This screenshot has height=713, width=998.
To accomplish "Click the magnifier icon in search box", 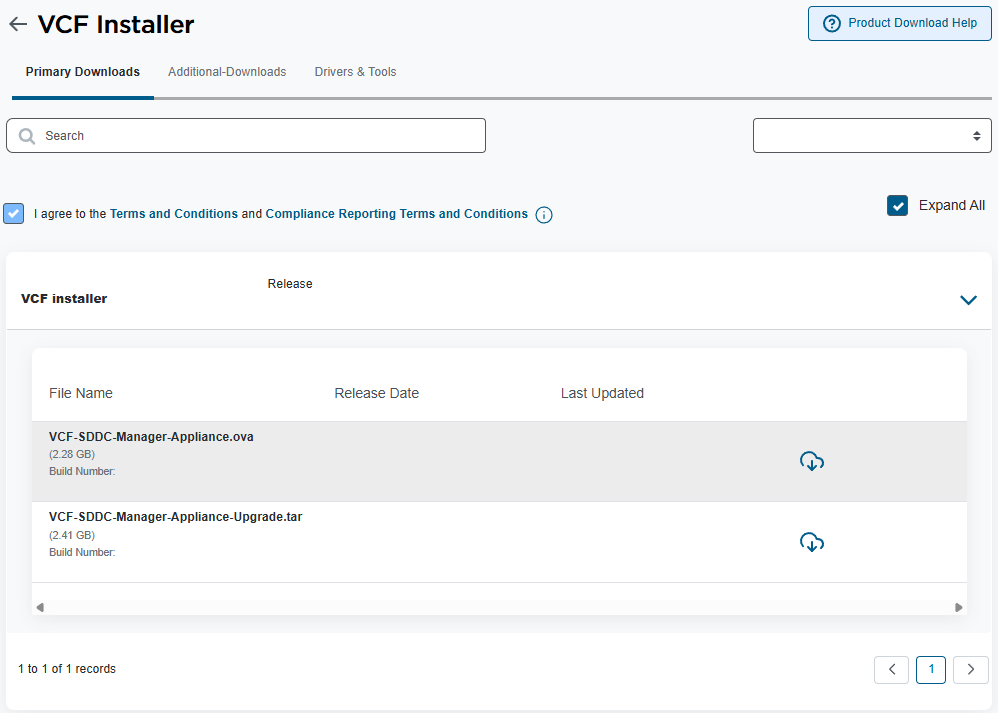I will [27, 136].
